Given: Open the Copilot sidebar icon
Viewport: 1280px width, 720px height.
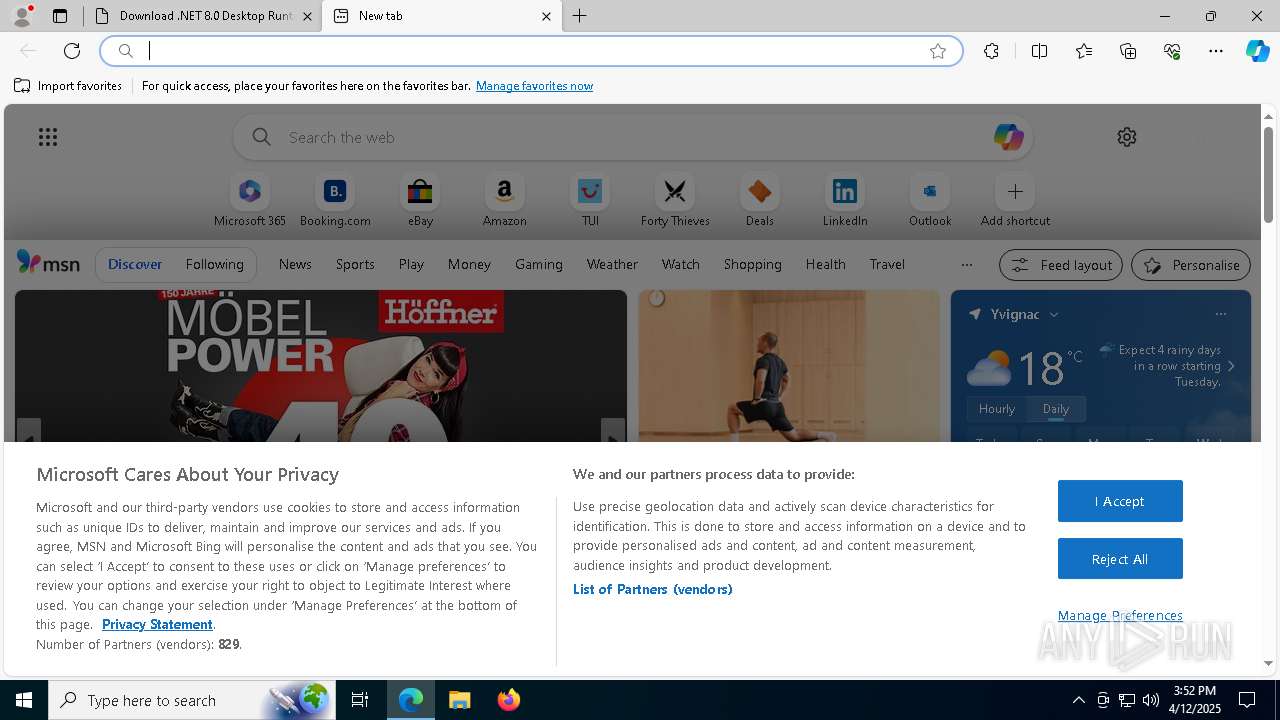Looking at the screenshot, I should click(x=1257, y=51).
